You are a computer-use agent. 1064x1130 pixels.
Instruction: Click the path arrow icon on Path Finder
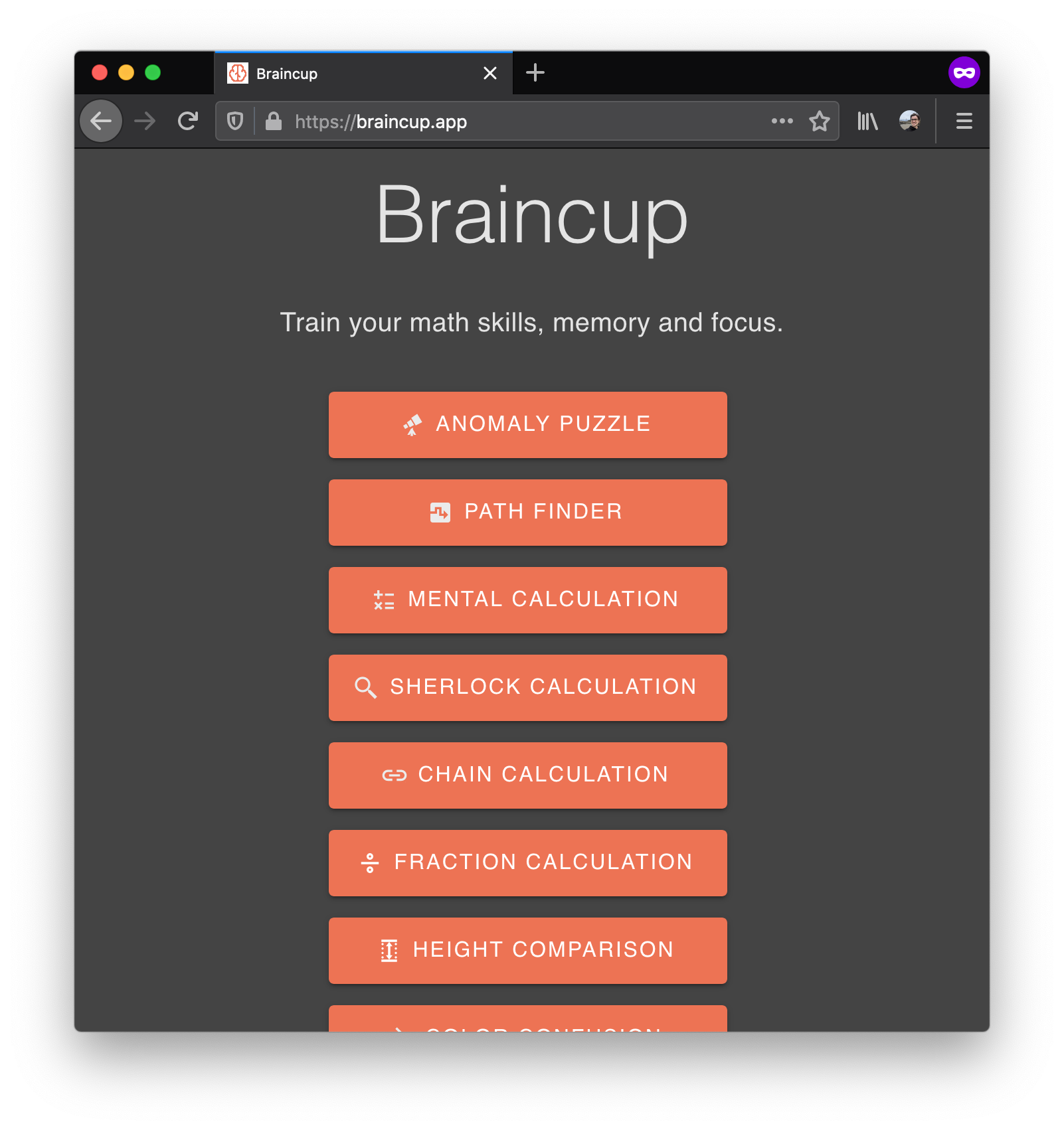440,513
